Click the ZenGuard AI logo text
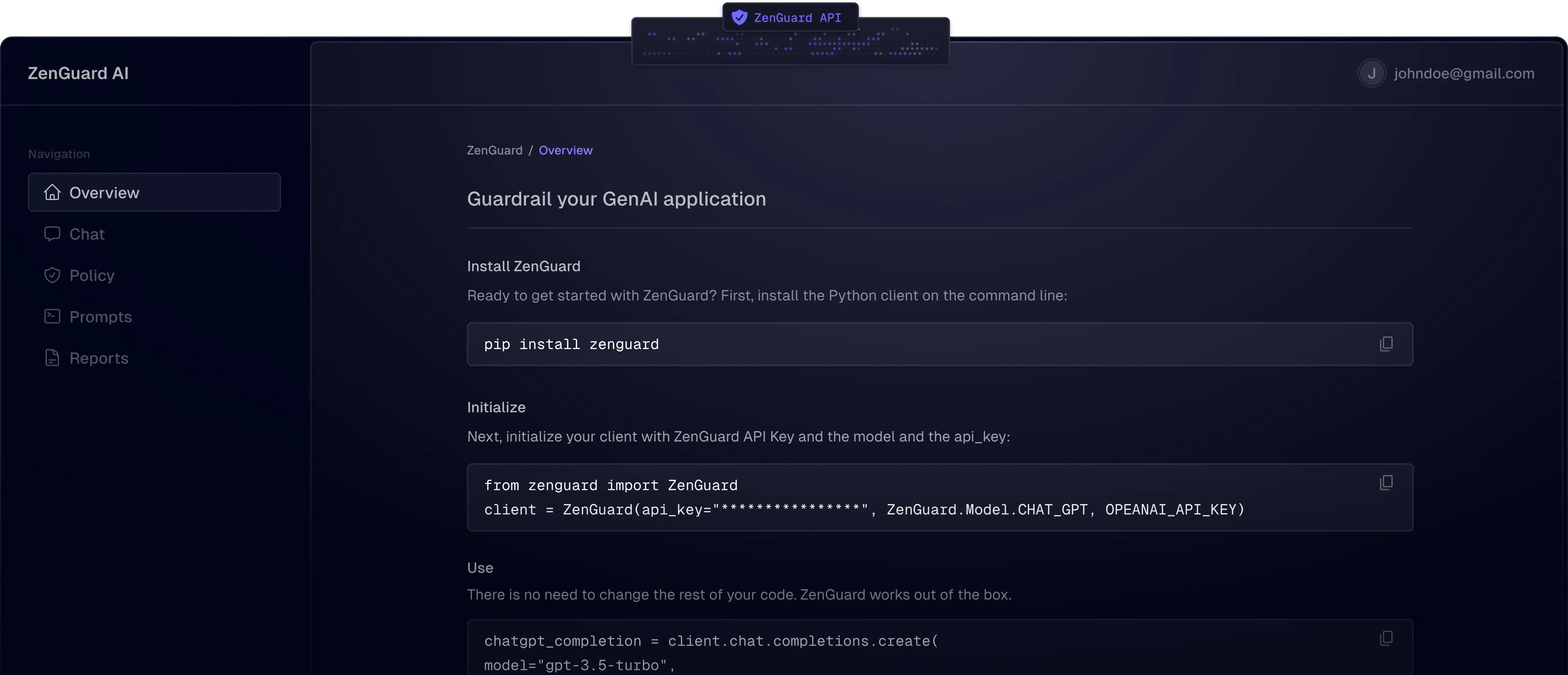Screen dimensions: 1568x675 pyautogui.click(x=78, y=74)
